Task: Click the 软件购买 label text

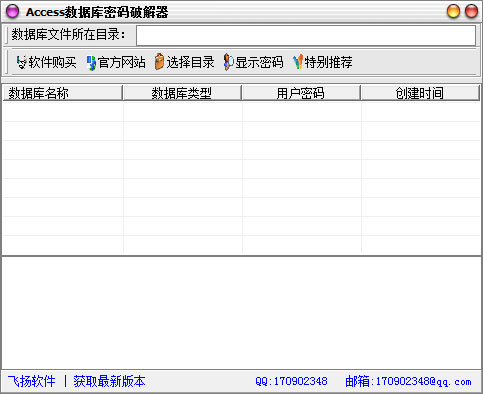Action: [52, 62]
